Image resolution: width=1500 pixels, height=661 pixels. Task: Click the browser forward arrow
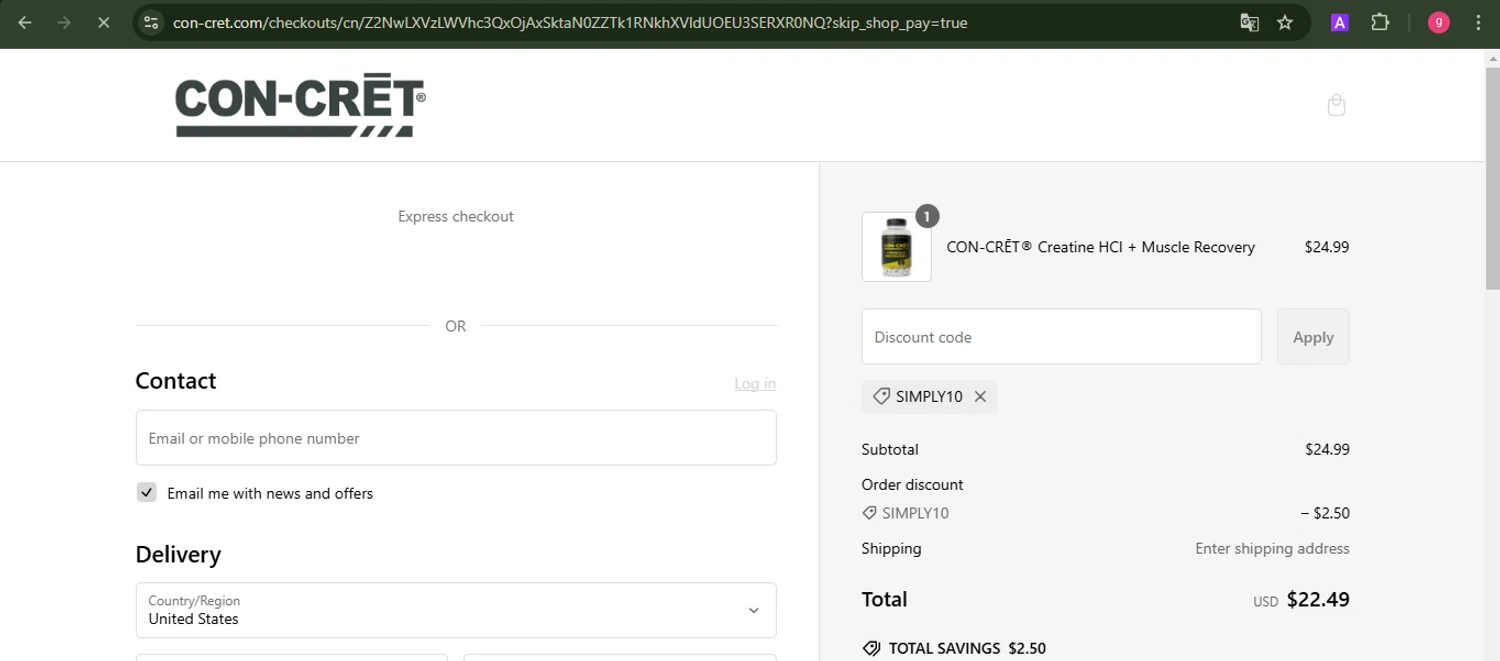click(x=64, y=22)
